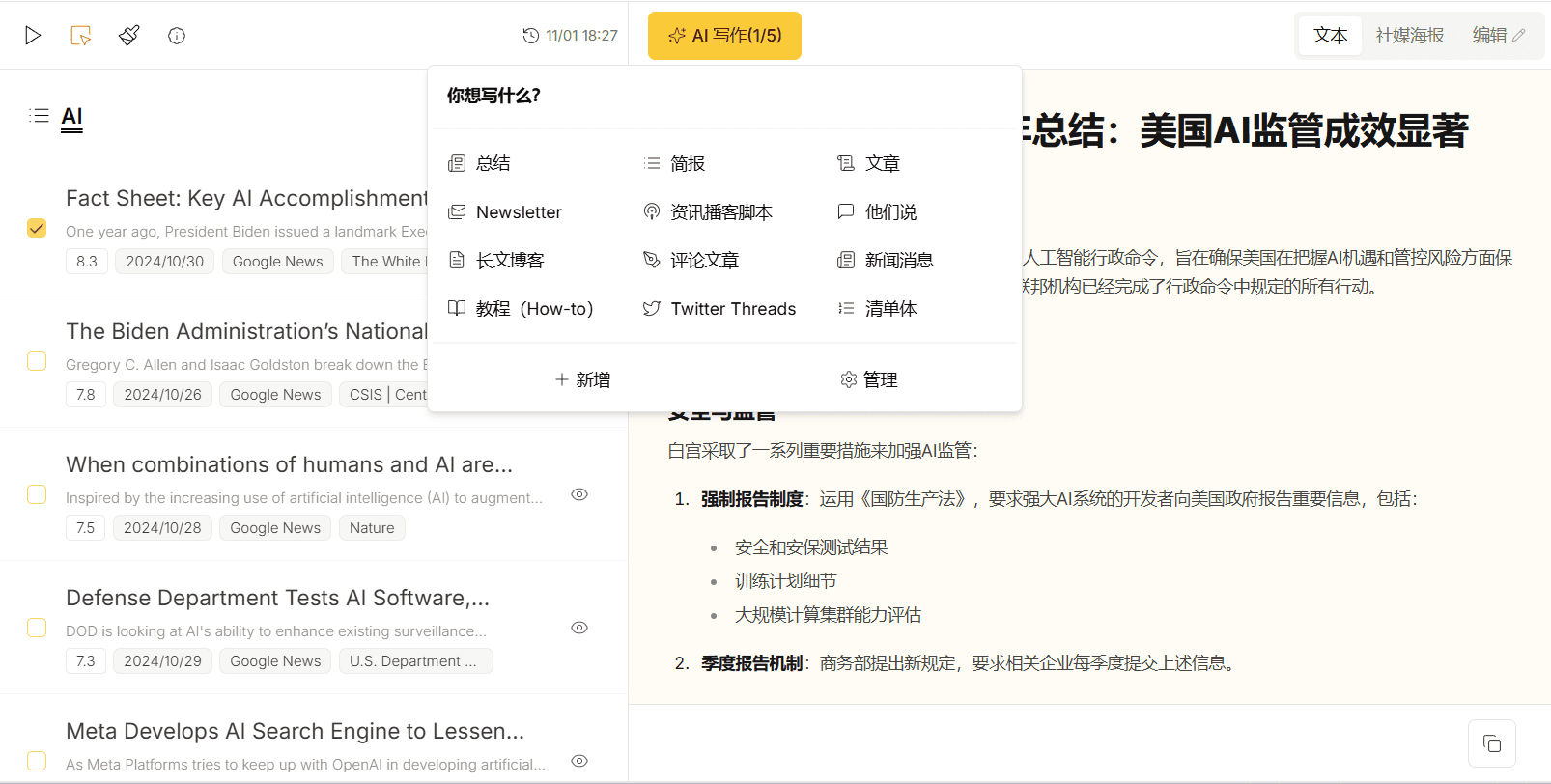Open the history timestamp 11/01 18:27

[x=570, y=36]
